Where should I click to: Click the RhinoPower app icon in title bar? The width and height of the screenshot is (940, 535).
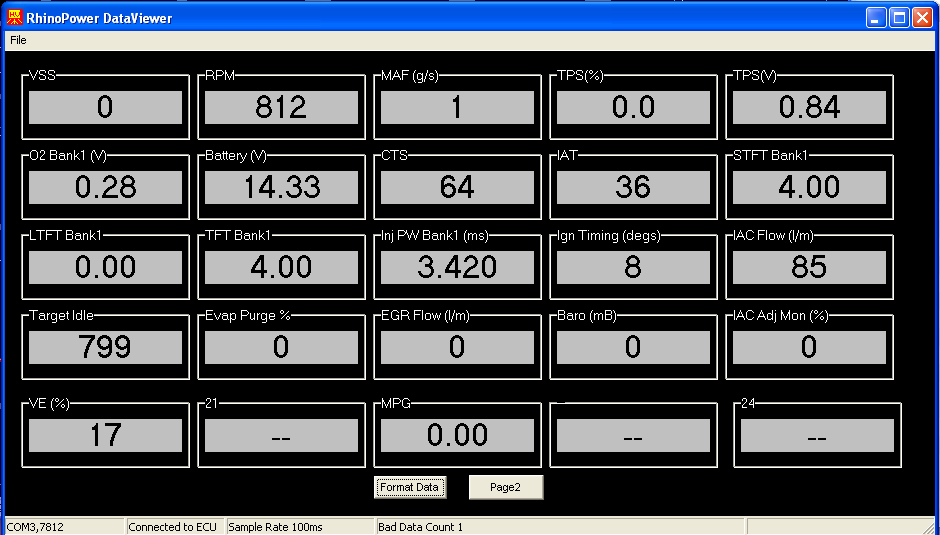15,17
